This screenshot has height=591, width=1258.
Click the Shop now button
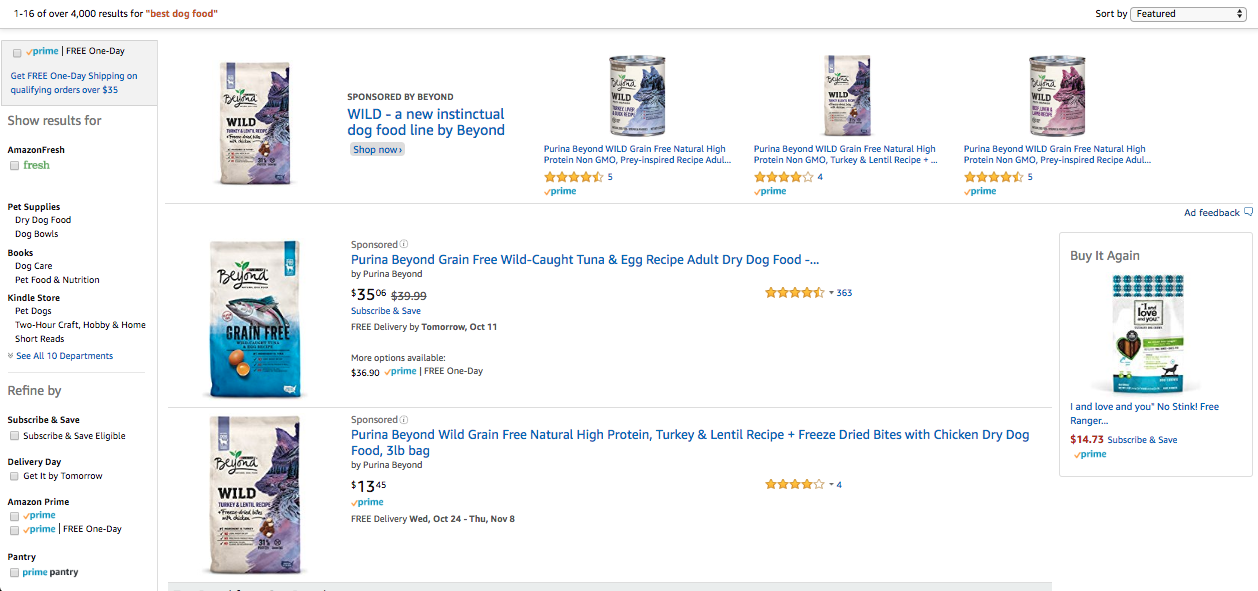point(377,150)
